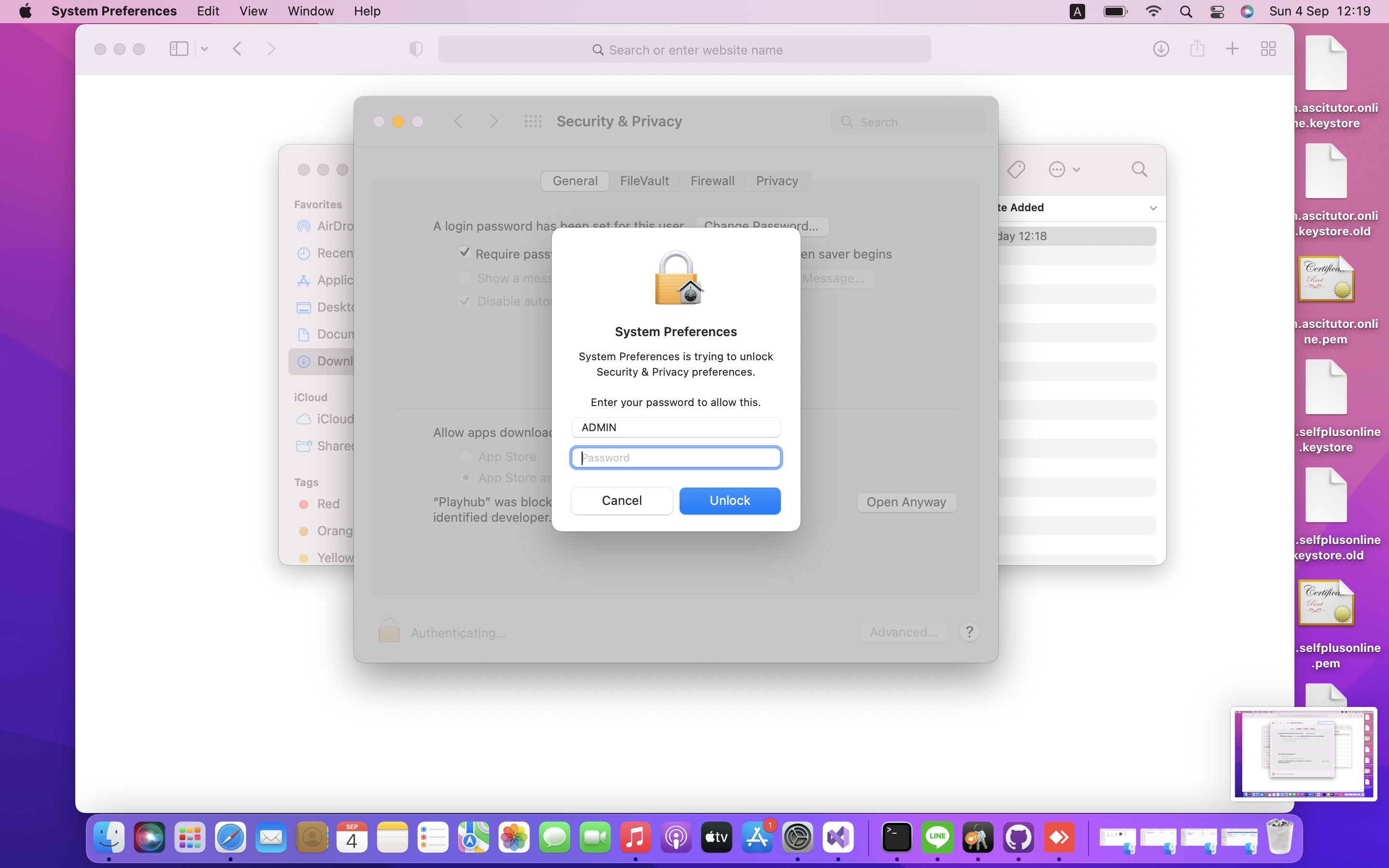Click Siri icon in menu bar
1389x868 pixels.
(1247, 11)
